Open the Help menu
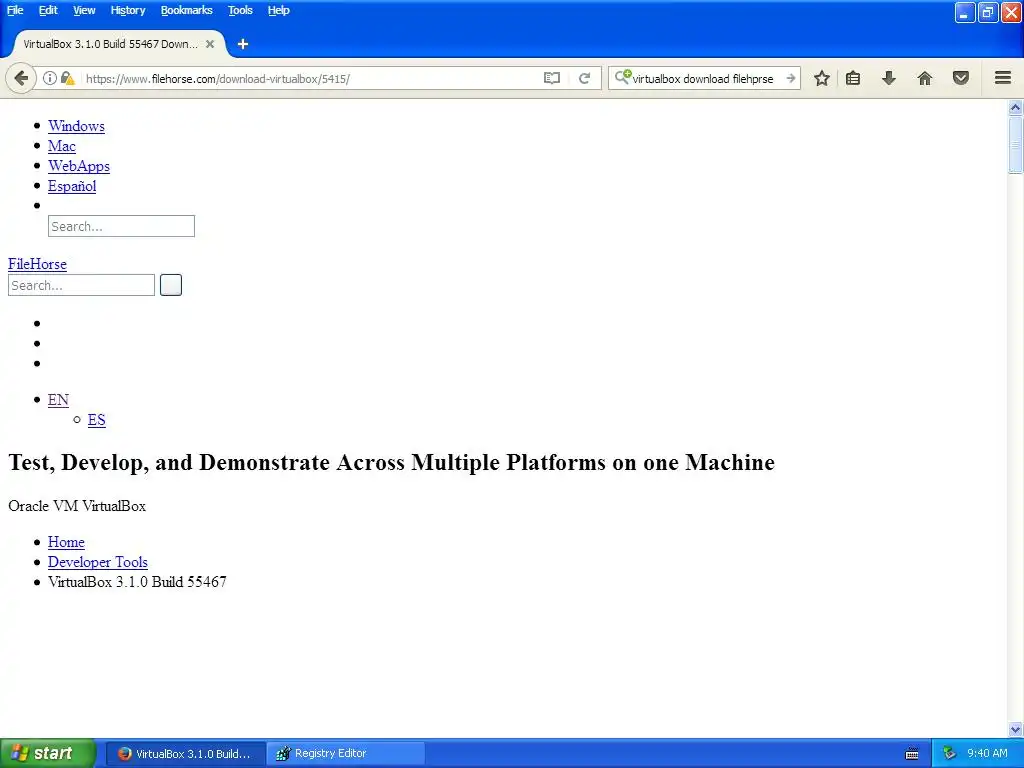The image size is (1024, 768). 279,10
